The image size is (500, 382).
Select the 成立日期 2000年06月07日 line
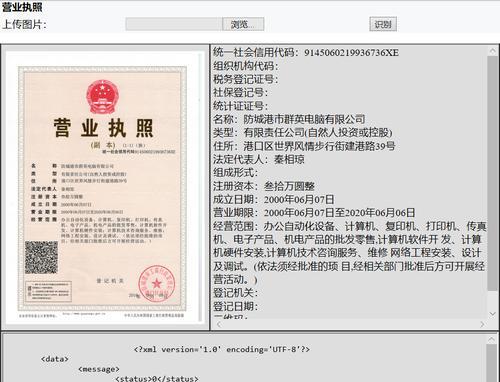click(274, 199)
